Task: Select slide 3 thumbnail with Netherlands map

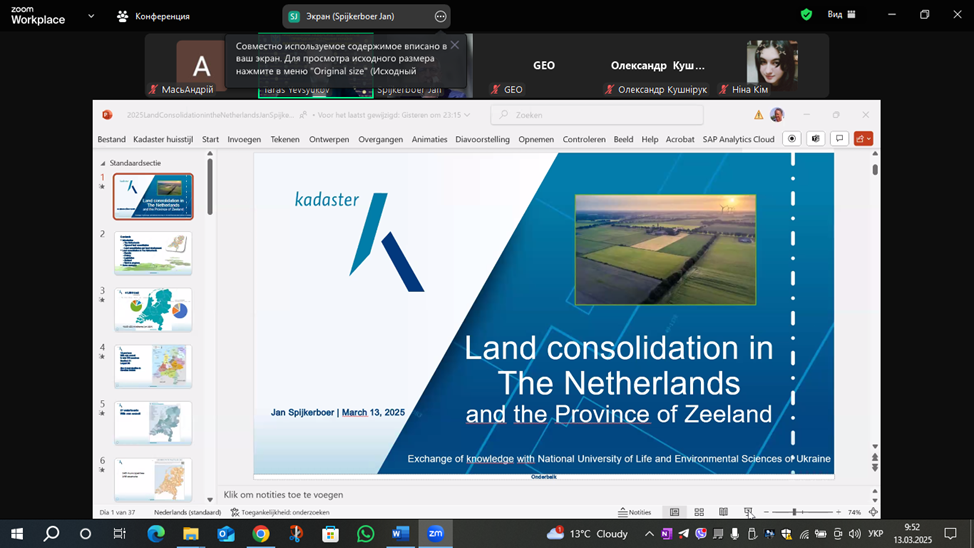Action: 153,309
